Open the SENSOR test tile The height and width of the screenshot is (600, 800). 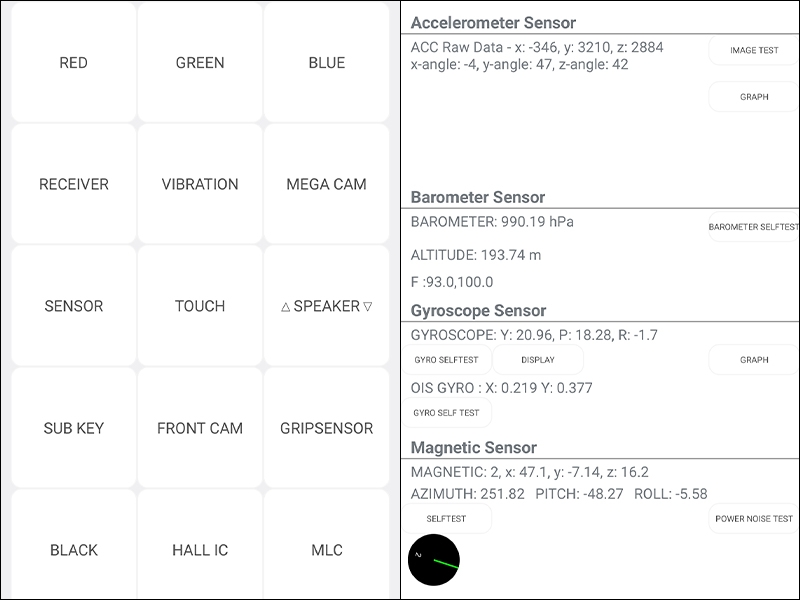point(73,306)
